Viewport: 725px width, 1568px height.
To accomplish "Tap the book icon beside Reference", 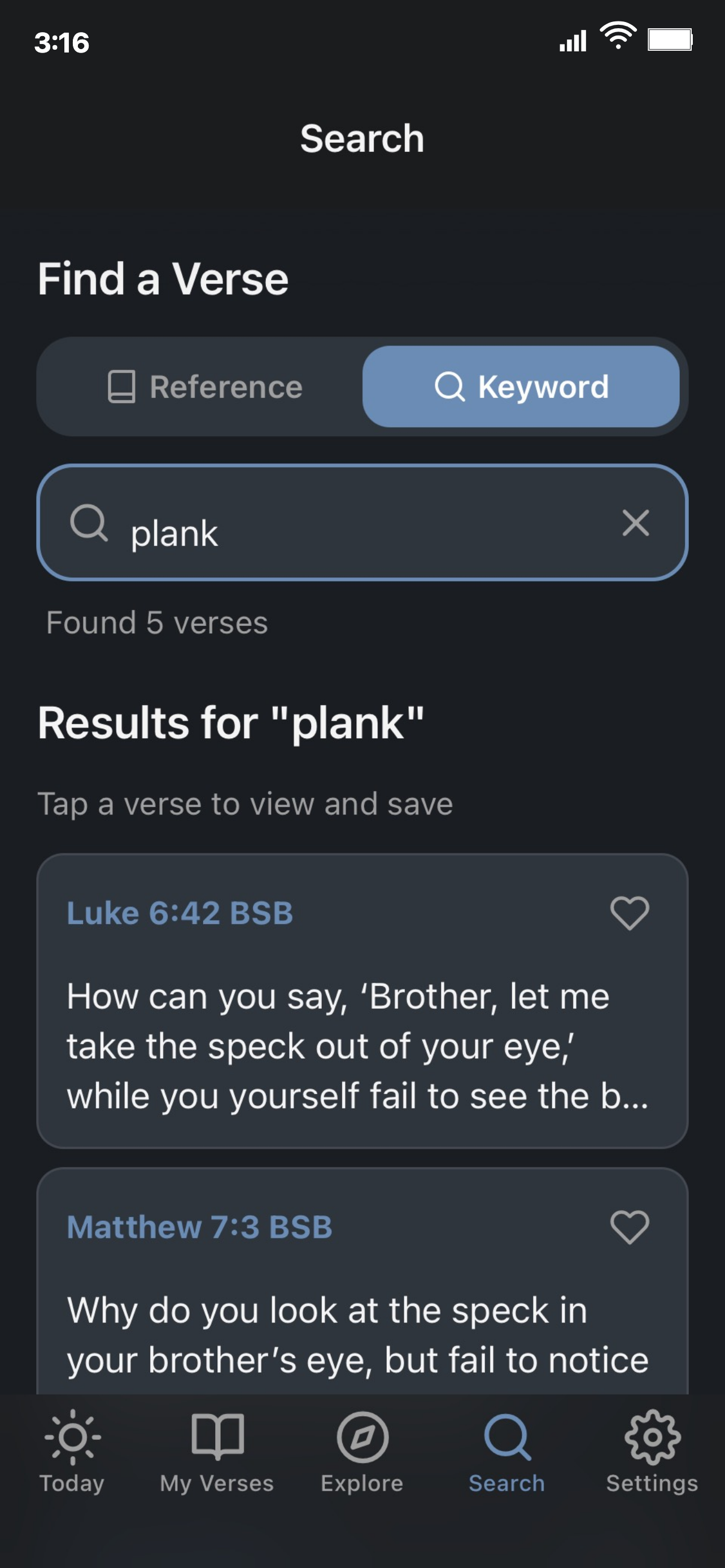I will point(121,387).
